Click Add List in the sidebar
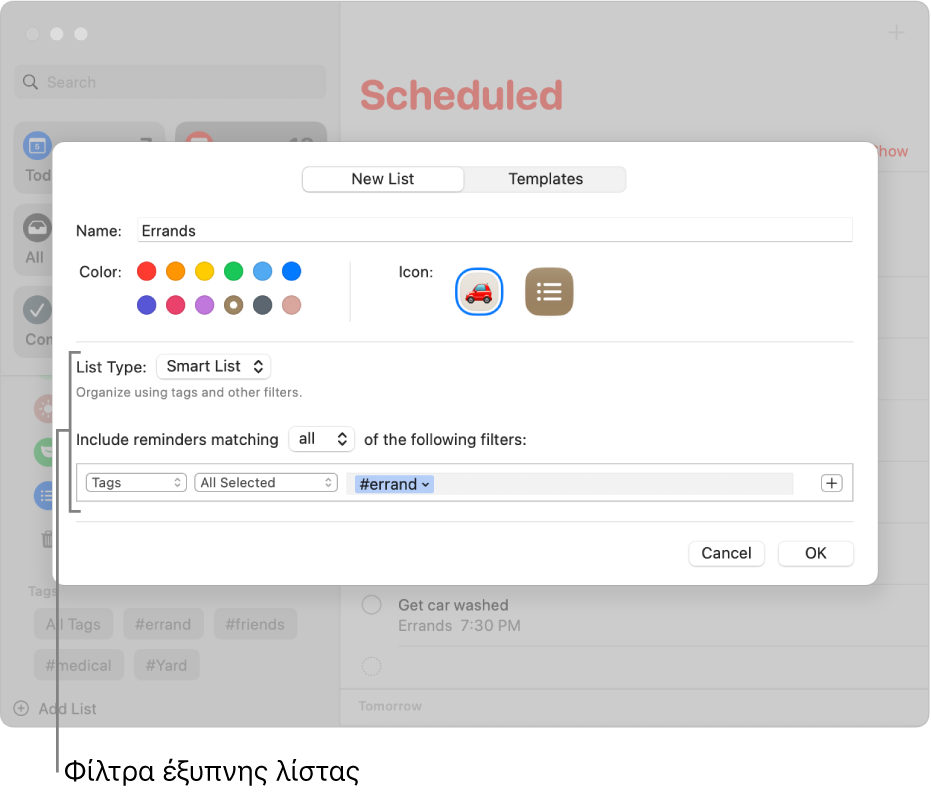The image size is (931, 793). 67,709
